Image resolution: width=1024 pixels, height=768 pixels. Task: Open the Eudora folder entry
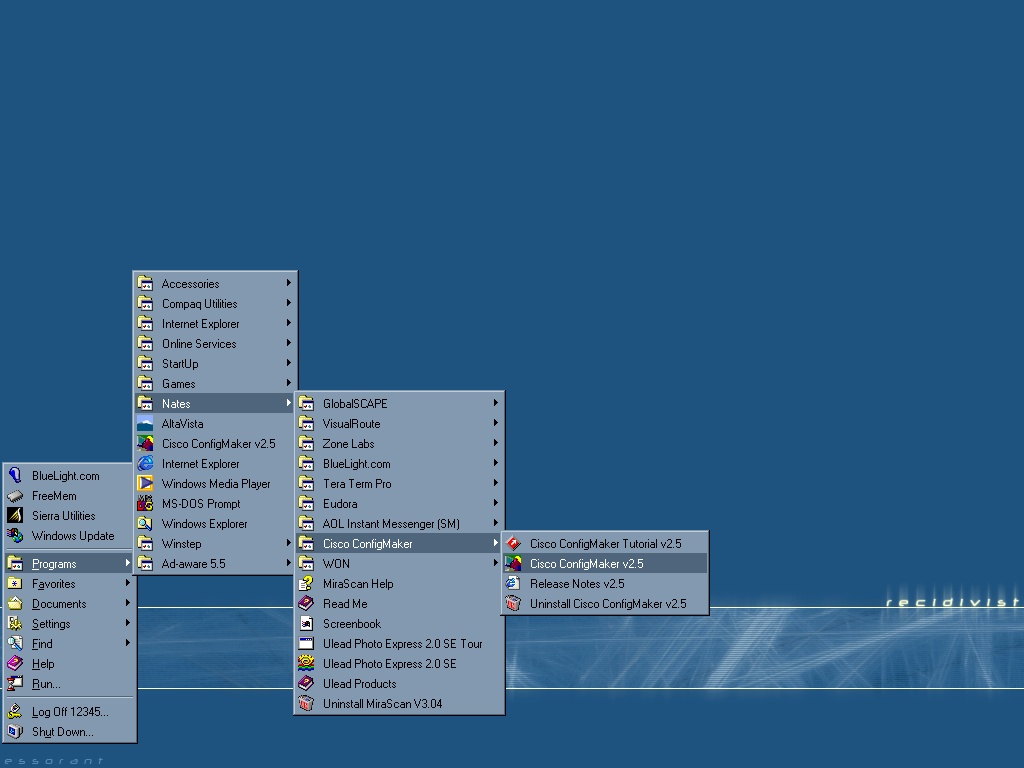tap(399, 504)
